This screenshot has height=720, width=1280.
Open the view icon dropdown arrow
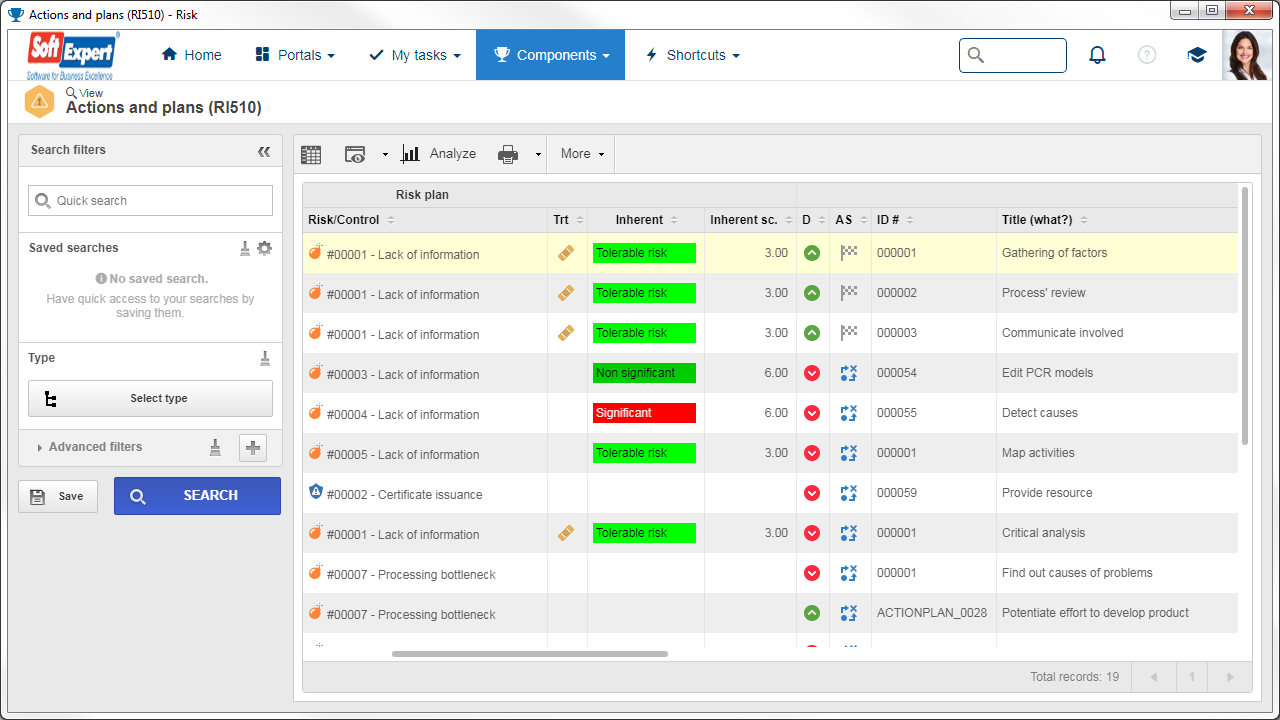tap(385, 155)
